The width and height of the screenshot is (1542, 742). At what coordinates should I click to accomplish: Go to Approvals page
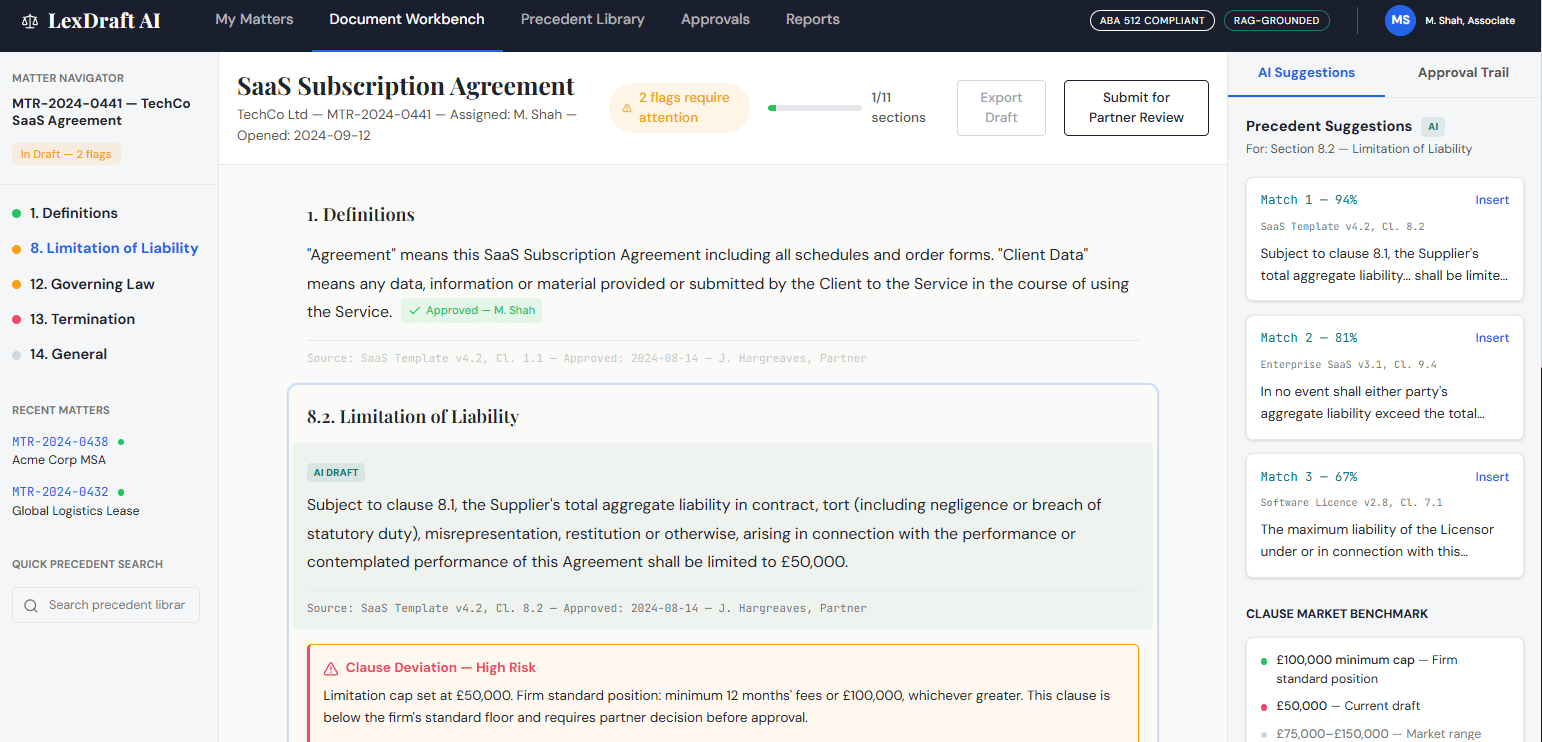coord(715,19)
